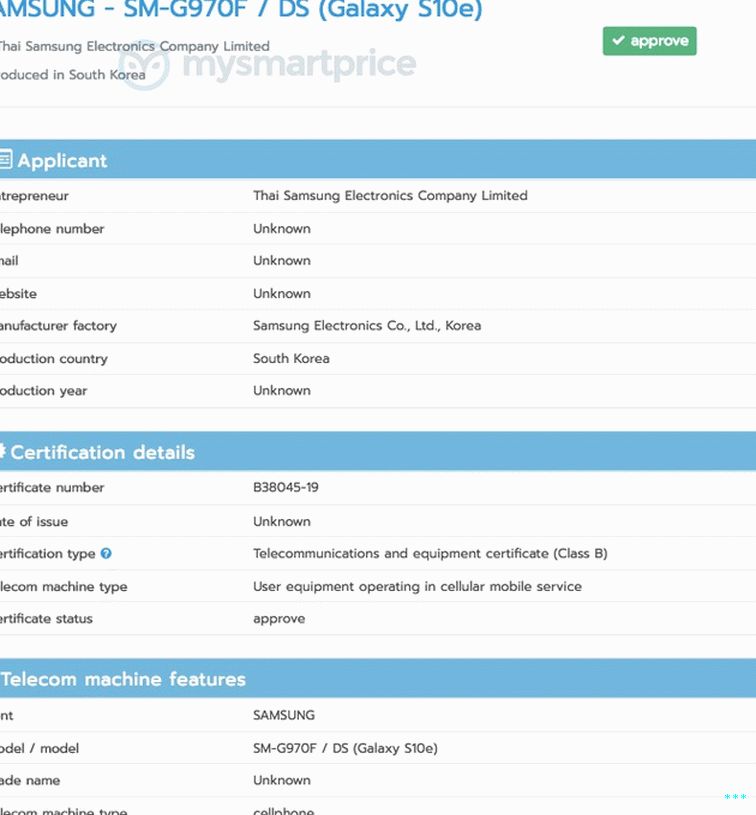This screenshot has width=756, height=815.
Task: Select 'Produced in South Korea' subtitle text
Action: (x=73, y=75)
